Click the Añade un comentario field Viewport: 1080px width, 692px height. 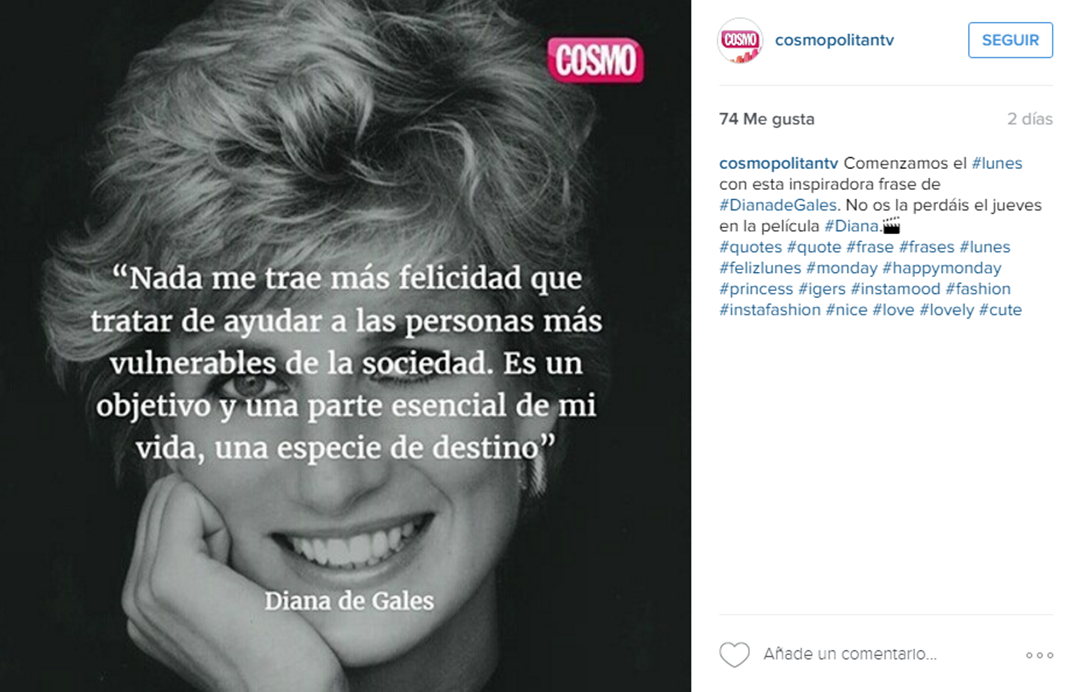click(x=849, y=653)
